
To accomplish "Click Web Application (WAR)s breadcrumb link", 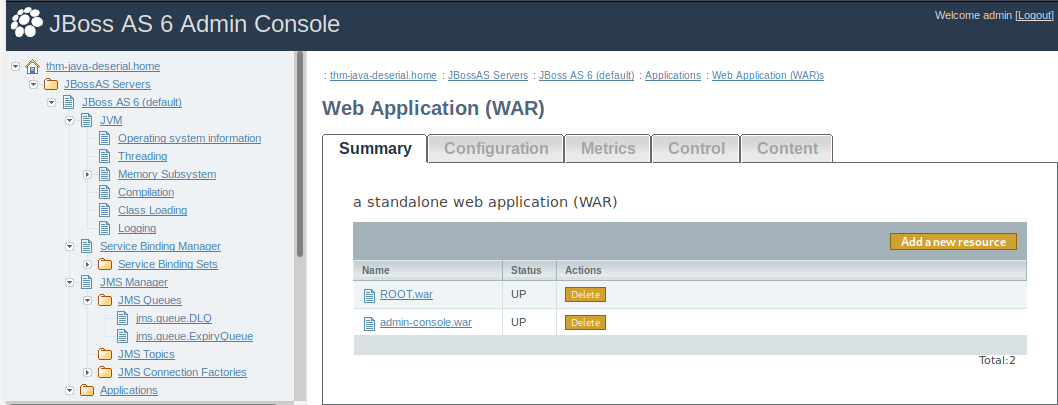I will 768,75.
